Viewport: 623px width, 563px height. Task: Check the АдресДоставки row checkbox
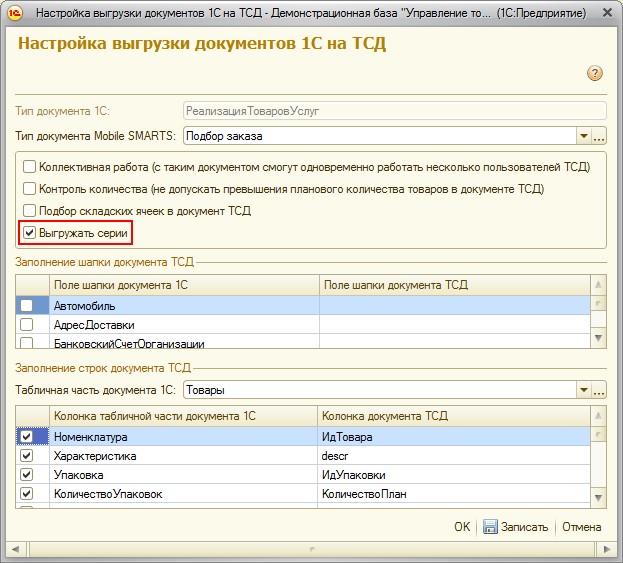pos(27,325)
